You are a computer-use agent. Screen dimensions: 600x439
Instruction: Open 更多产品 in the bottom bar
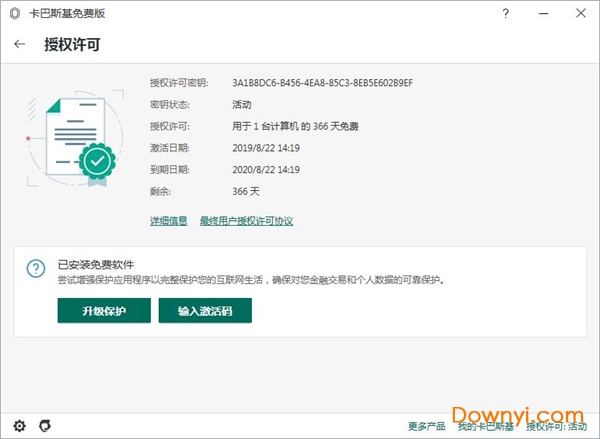426,426
